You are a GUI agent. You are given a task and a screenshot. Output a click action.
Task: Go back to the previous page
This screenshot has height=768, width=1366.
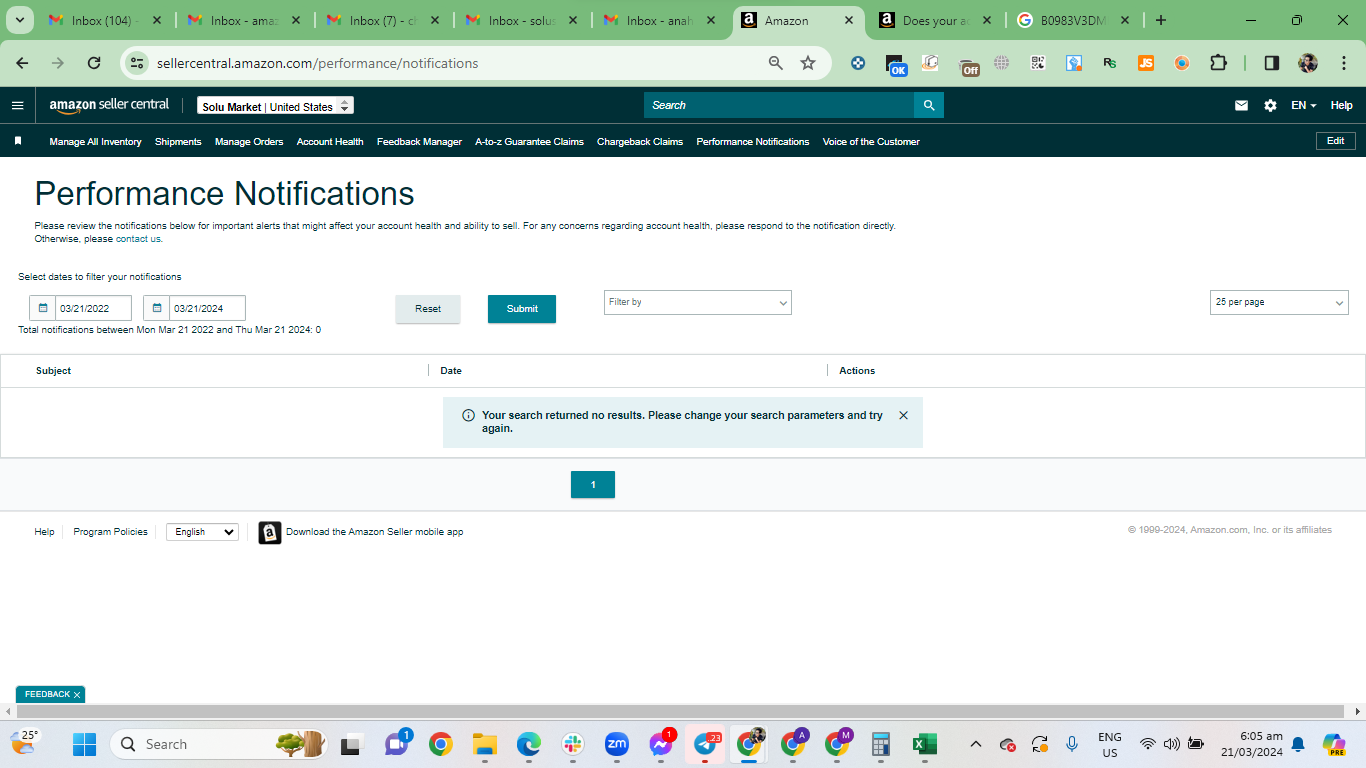pos(22,63)
